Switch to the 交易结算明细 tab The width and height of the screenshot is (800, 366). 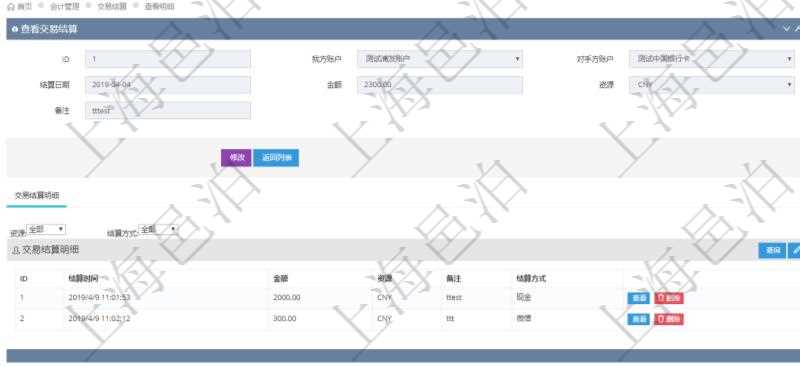pos(37,196)
